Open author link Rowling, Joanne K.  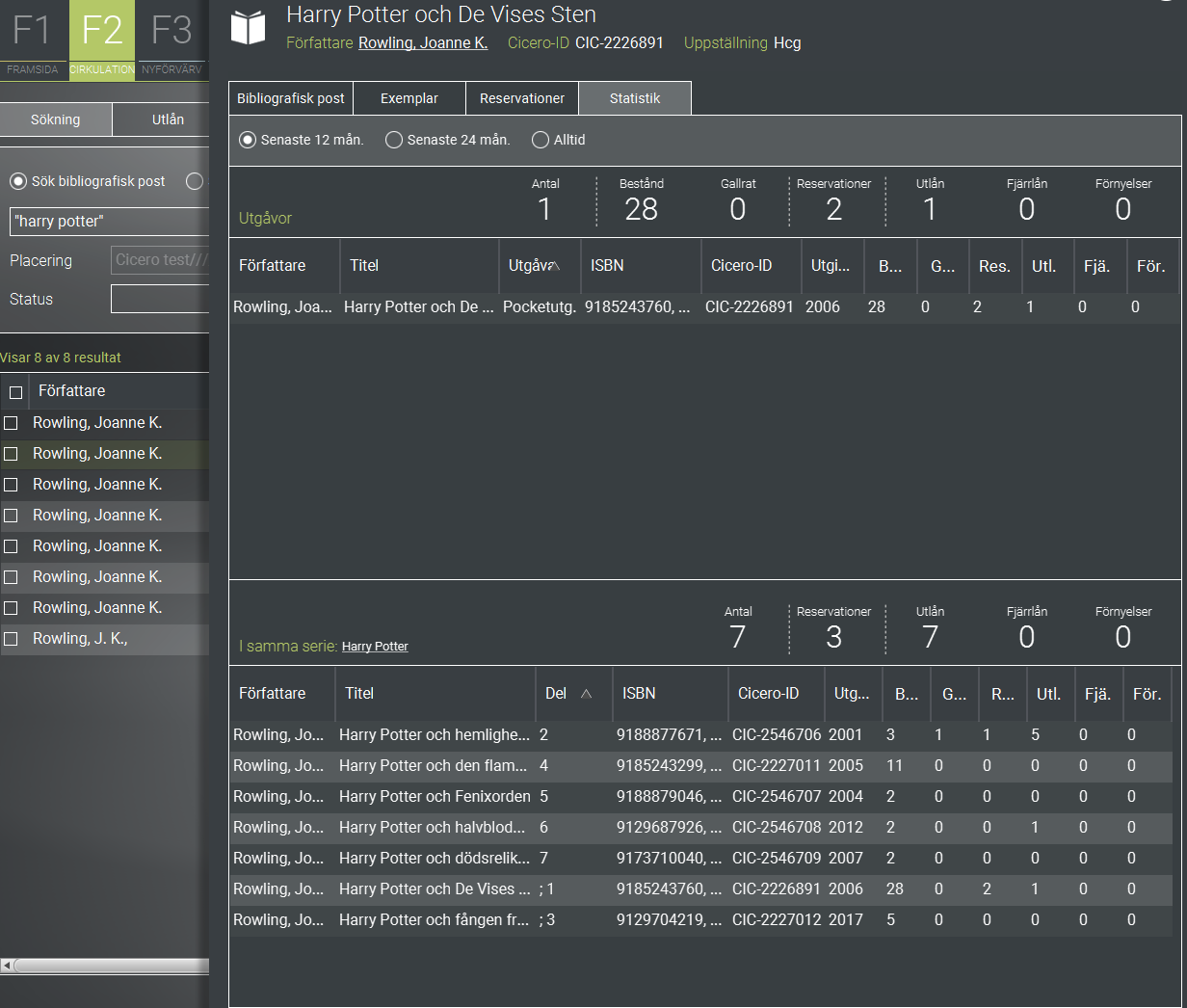(x=423, y=42)
